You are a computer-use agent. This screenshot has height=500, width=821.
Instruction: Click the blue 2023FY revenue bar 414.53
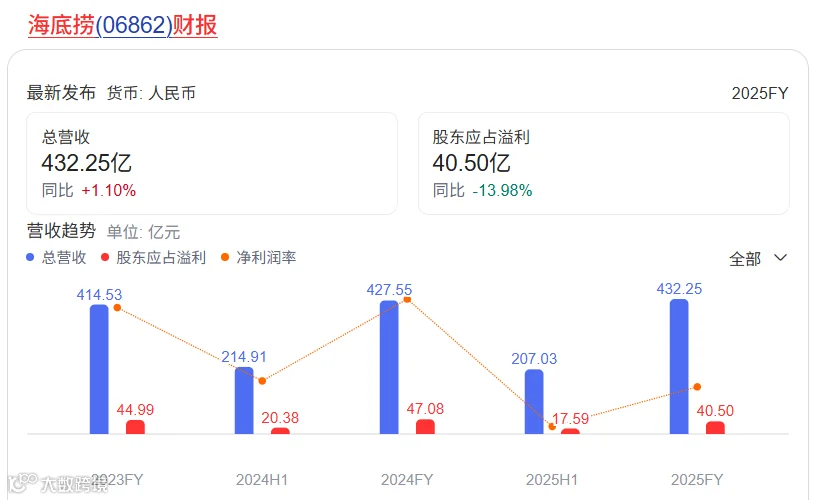tap(99, 369)
